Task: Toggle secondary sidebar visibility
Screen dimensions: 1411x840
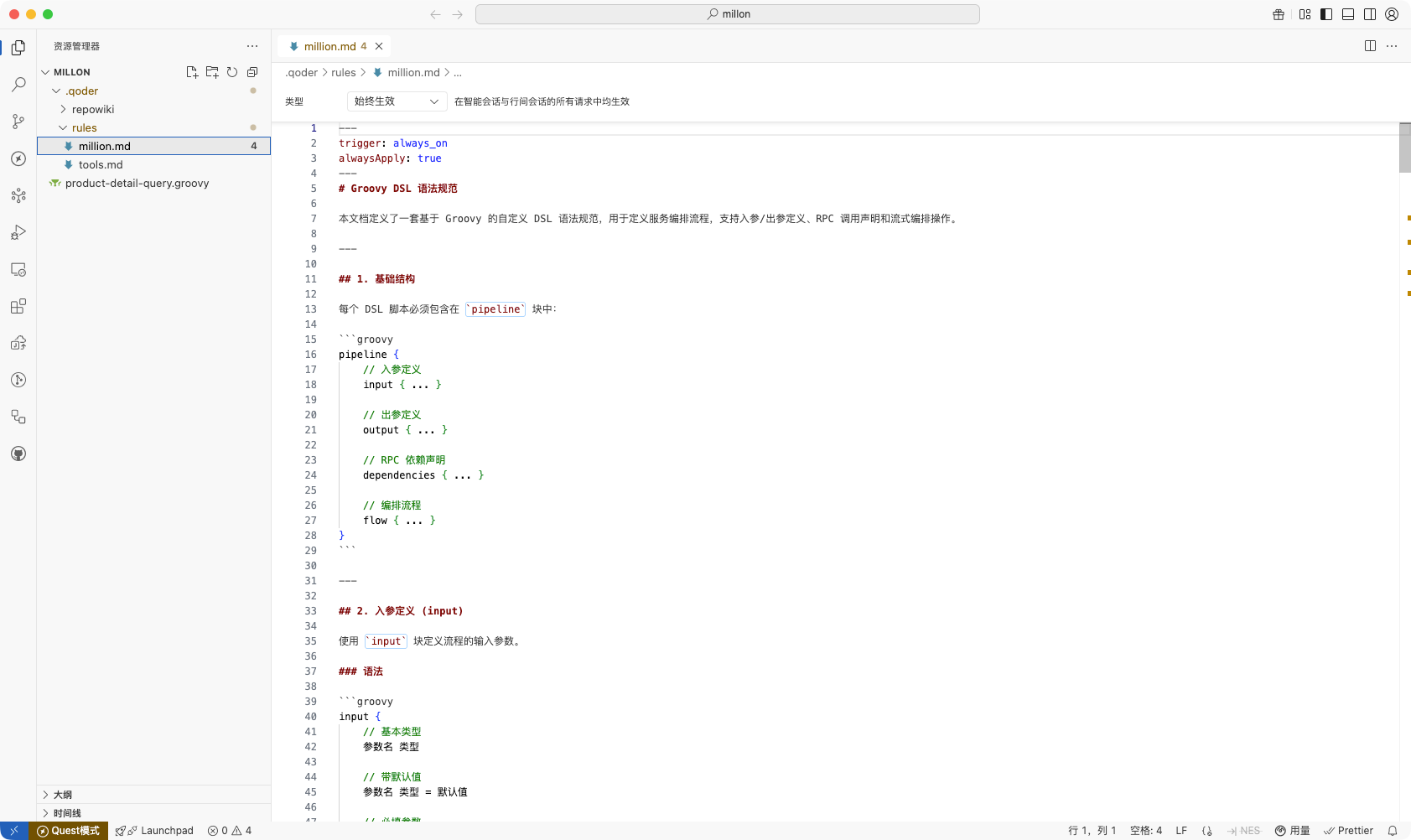Action: click(x=1370, y=14)
